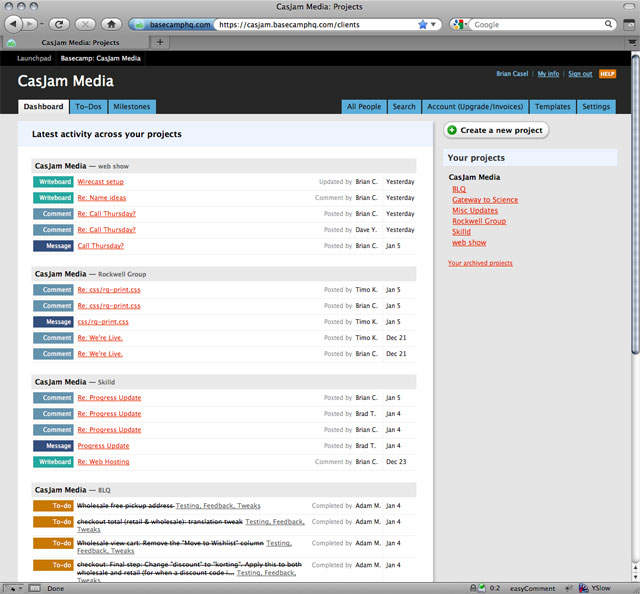Click the browser forward arrow button
This screenshot has width=640, height=594.
point(29,24)
